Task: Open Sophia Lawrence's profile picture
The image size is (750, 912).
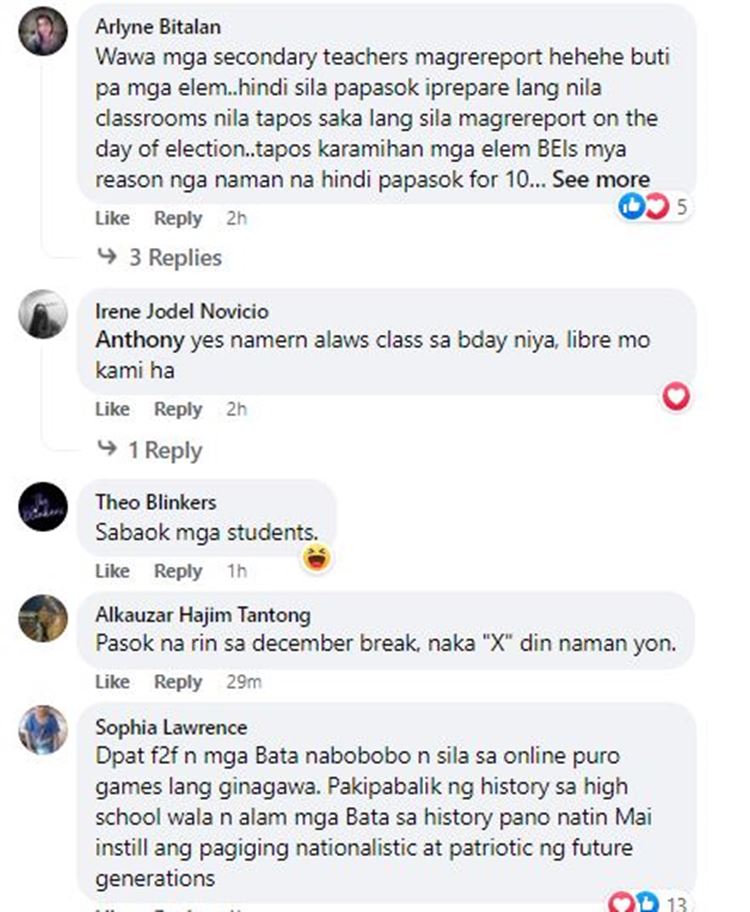Action: coord(43,729)
